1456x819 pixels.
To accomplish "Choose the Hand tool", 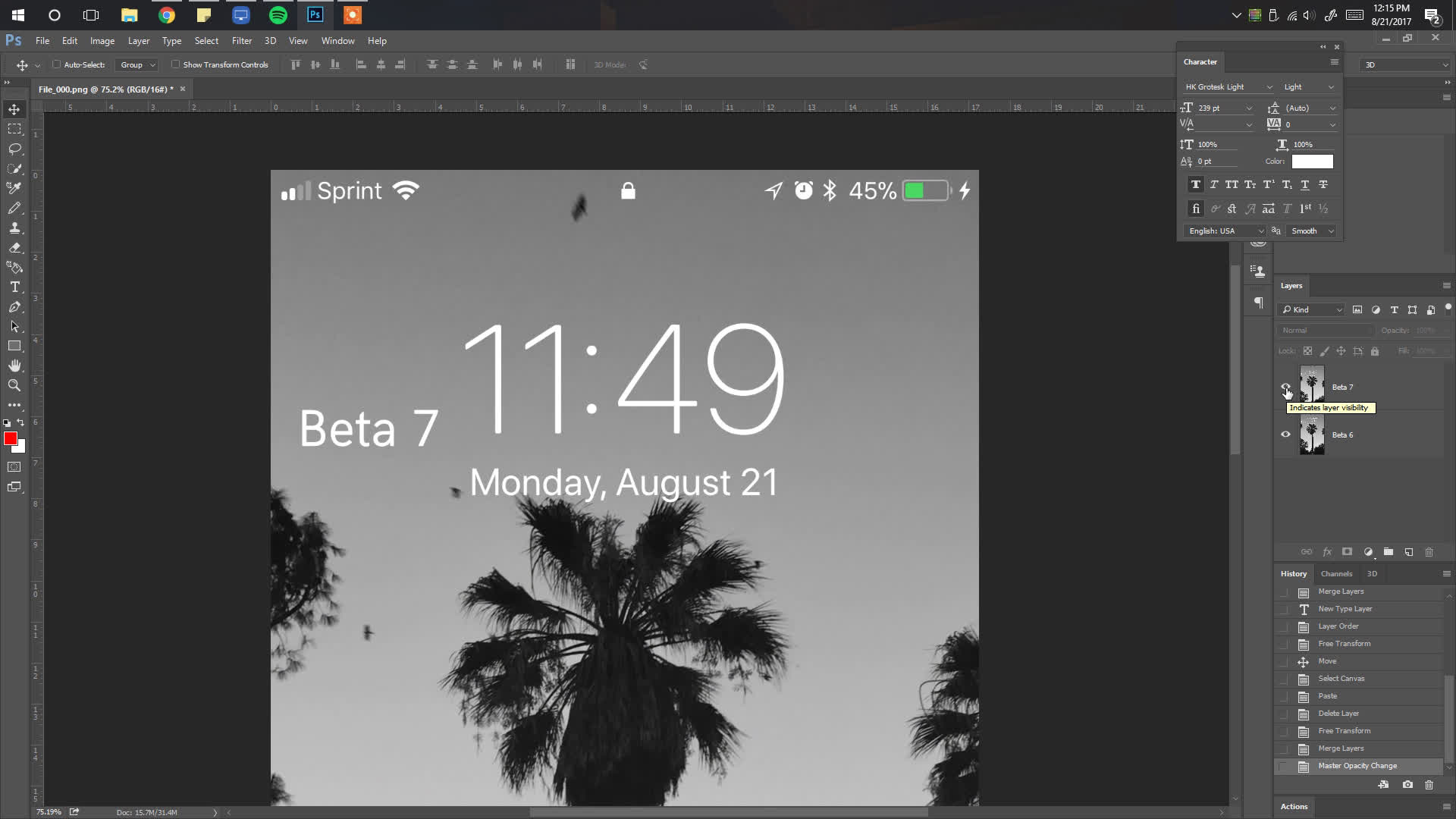I will click(14, 366).
